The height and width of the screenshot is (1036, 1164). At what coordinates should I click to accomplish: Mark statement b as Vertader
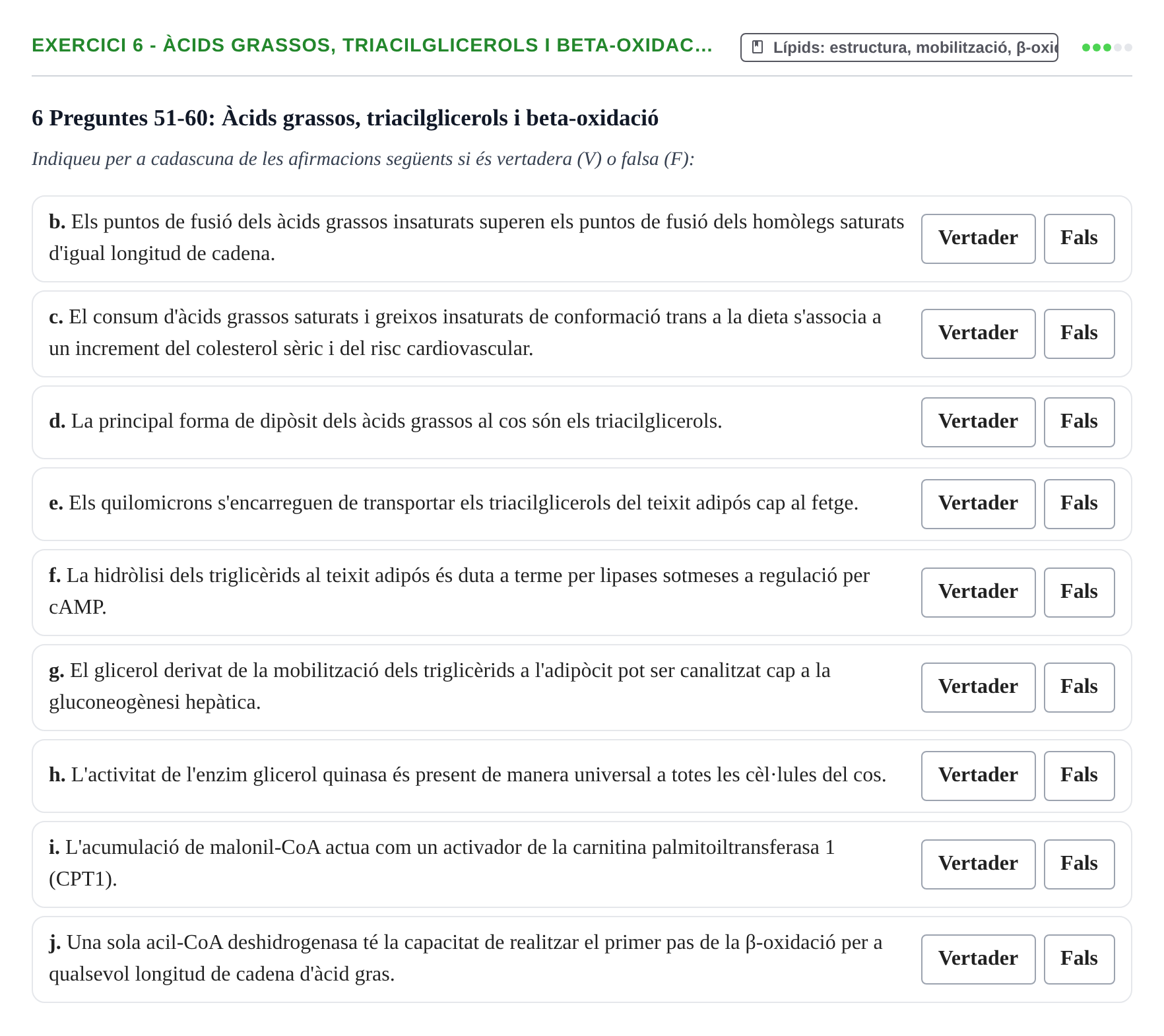tap(978, 238)
